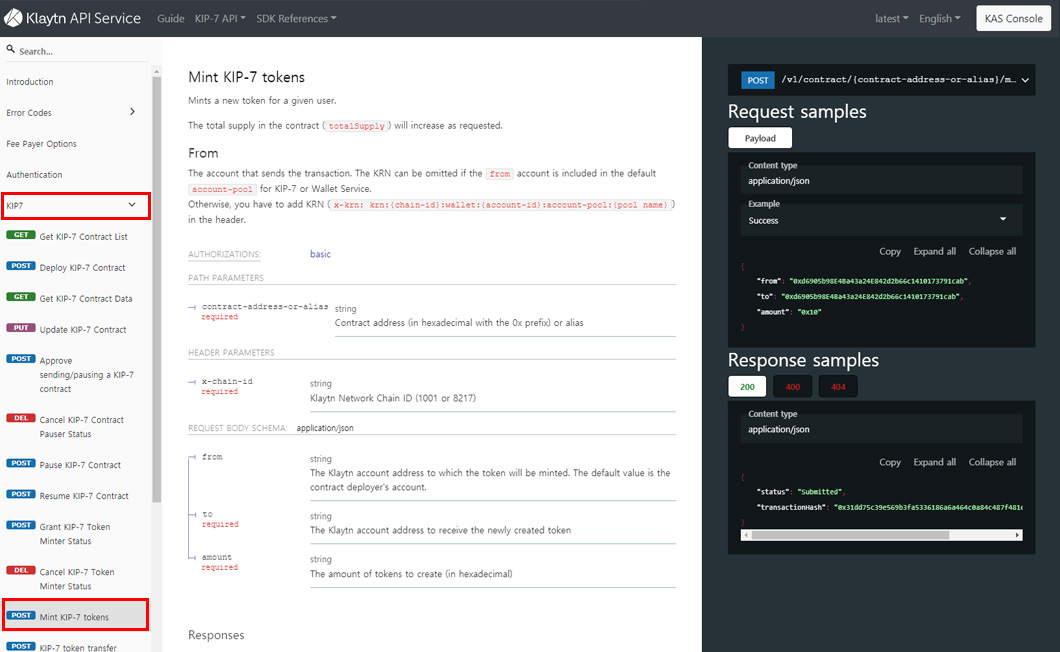Click the search magnifier icon
The width and height of the screenshot is (1060, 652).
(x=10, y=49)
